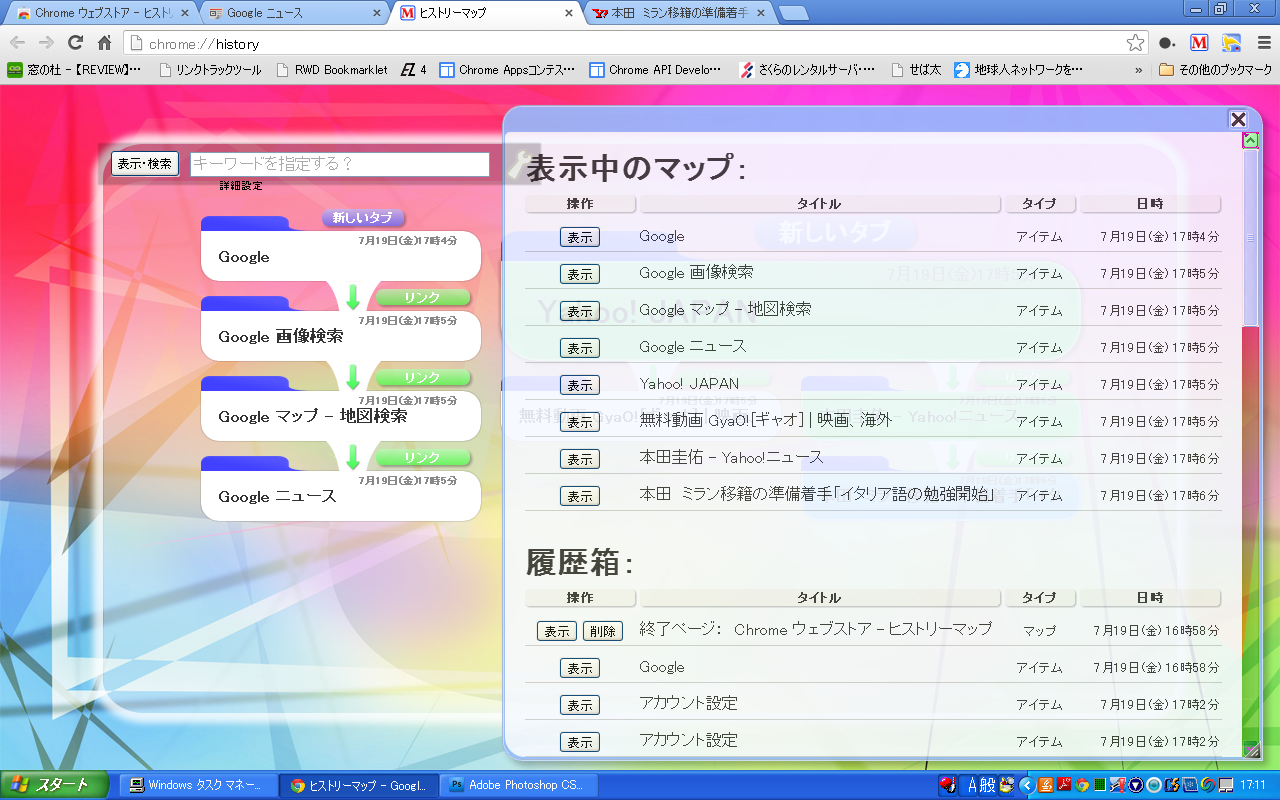Open the IME tools icon in the language bar
This screenshot has width=1280, height=800.
[1007, 785]
